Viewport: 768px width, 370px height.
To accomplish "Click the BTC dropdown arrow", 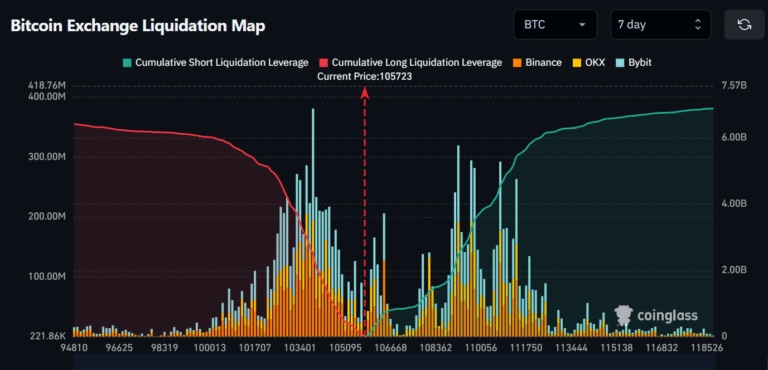I will click(x=582, y=25).
